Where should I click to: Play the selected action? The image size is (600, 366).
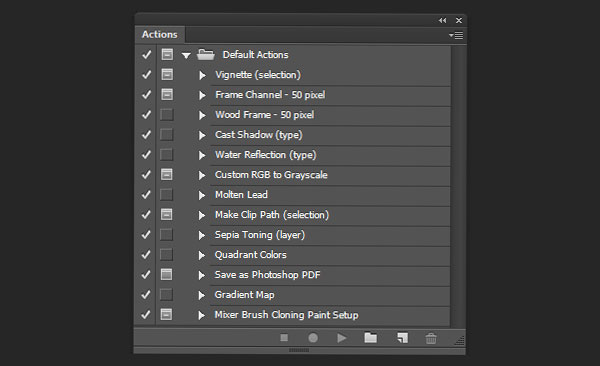coord(342,338)
